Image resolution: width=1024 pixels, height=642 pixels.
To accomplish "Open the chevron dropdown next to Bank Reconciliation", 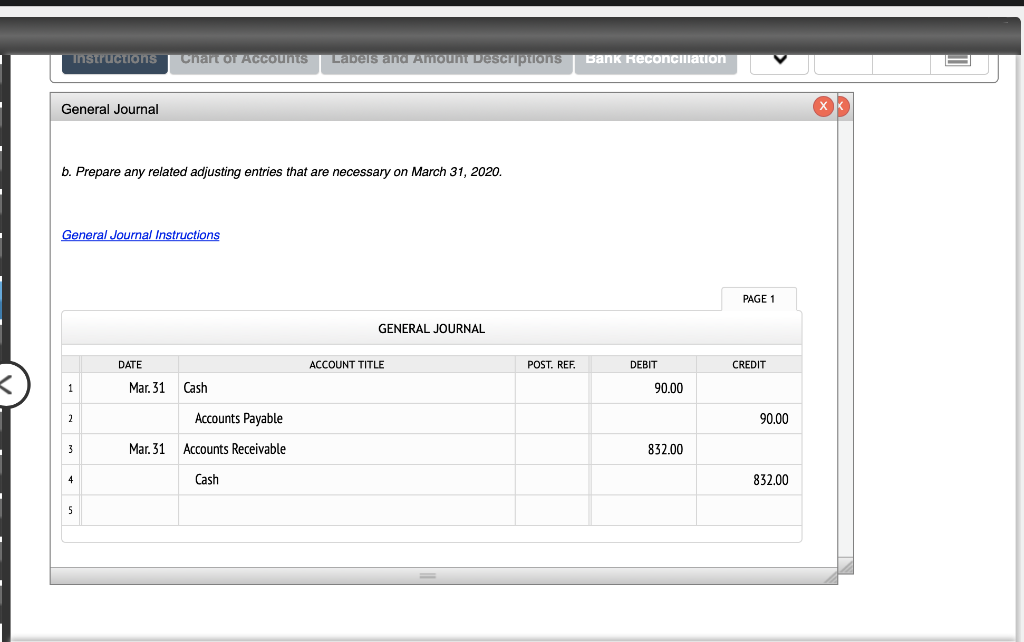I will tap(779, 59).
